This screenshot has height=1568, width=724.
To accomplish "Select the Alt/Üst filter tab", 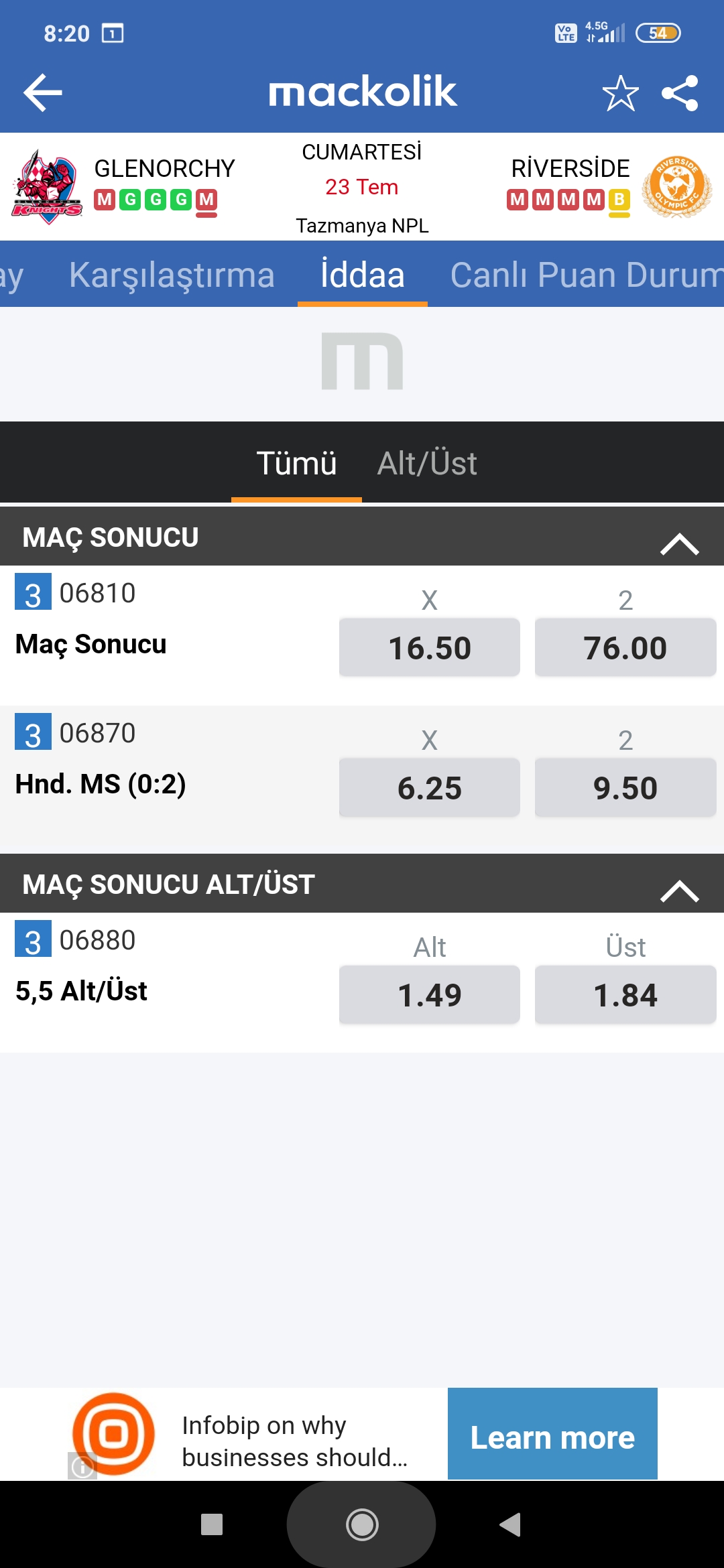I will tap(427, 463).
